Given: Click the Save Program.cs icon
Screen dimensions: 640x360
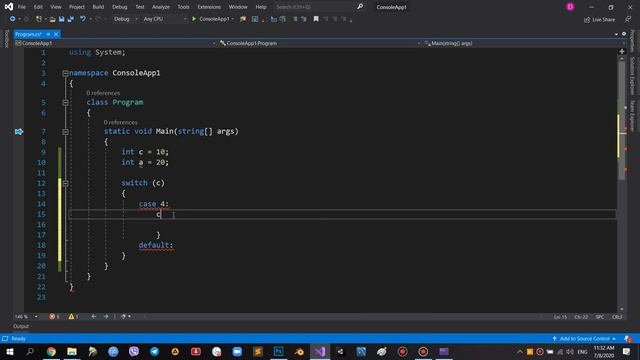Looking at the screenshot, I should (x=62, y=19).
